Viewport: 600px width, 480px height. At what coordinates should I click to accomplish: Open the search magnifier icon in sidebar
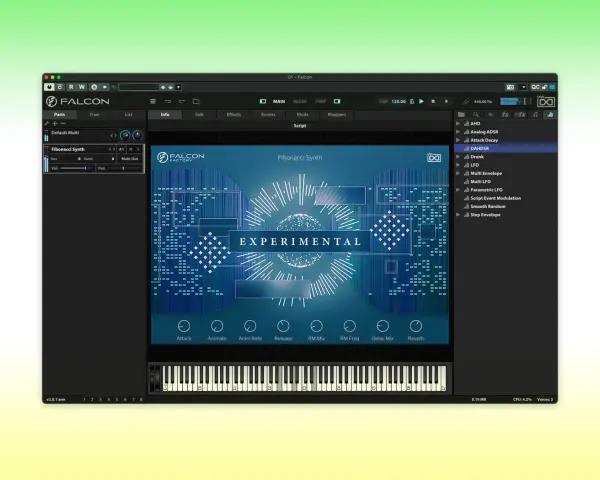pos(476,114)
